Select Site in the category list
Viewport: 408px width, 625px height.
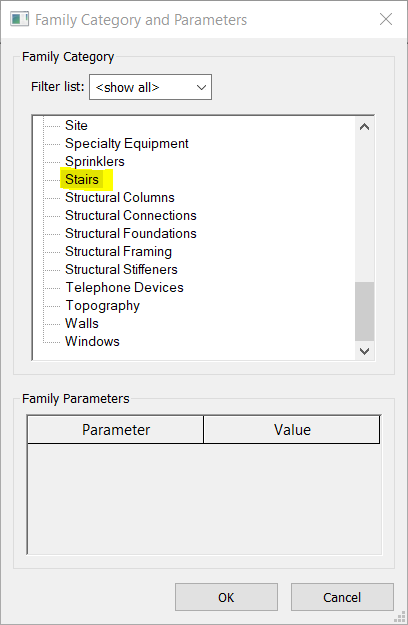coord(76,125)
